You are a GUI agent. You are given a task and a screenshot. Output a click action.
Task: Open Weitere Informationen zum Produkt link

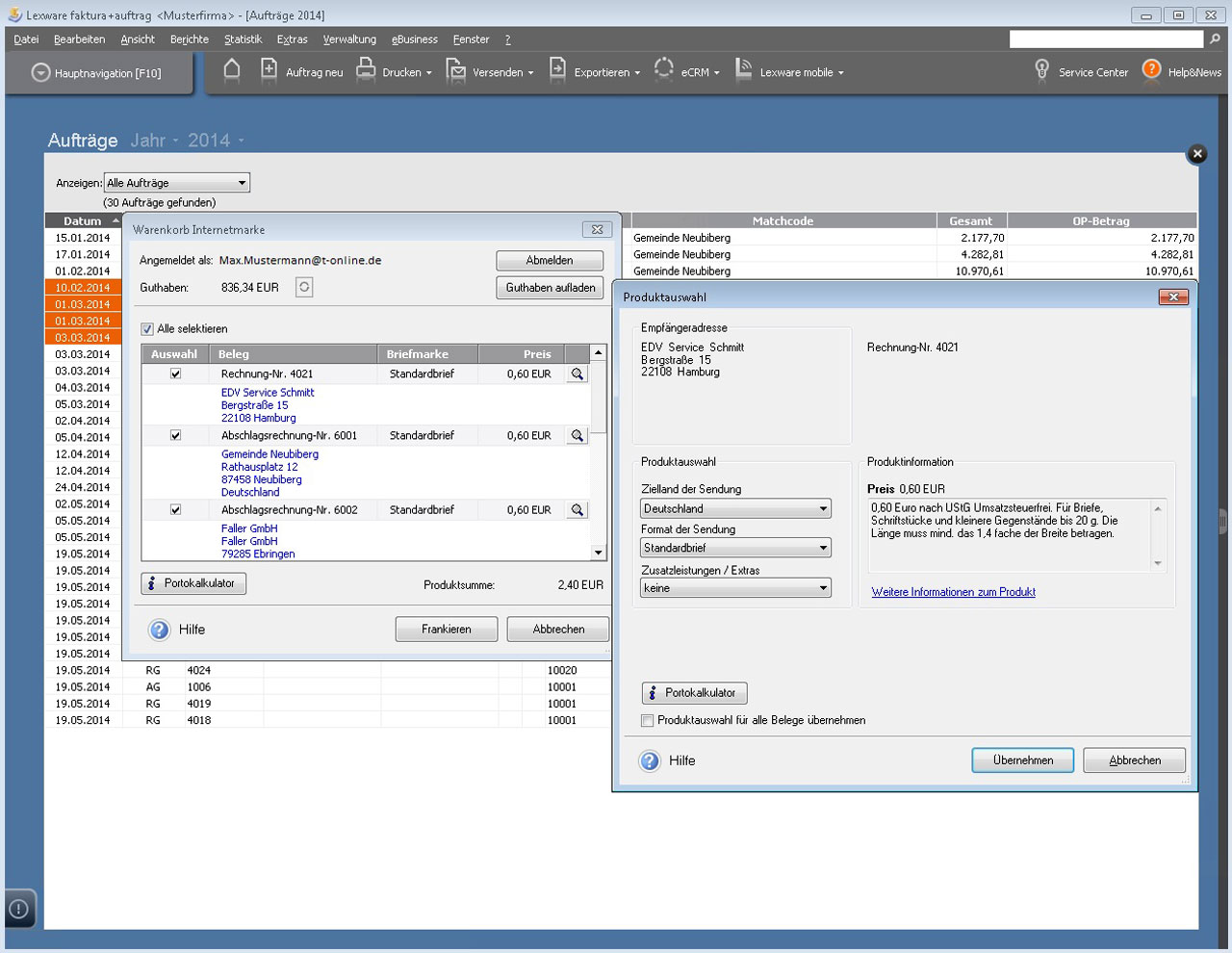[x=954, y=592]
